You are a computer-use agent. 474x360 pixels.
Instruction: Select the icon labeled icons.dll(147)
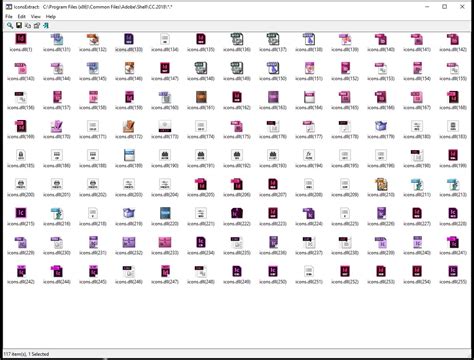tap(165, 68)
